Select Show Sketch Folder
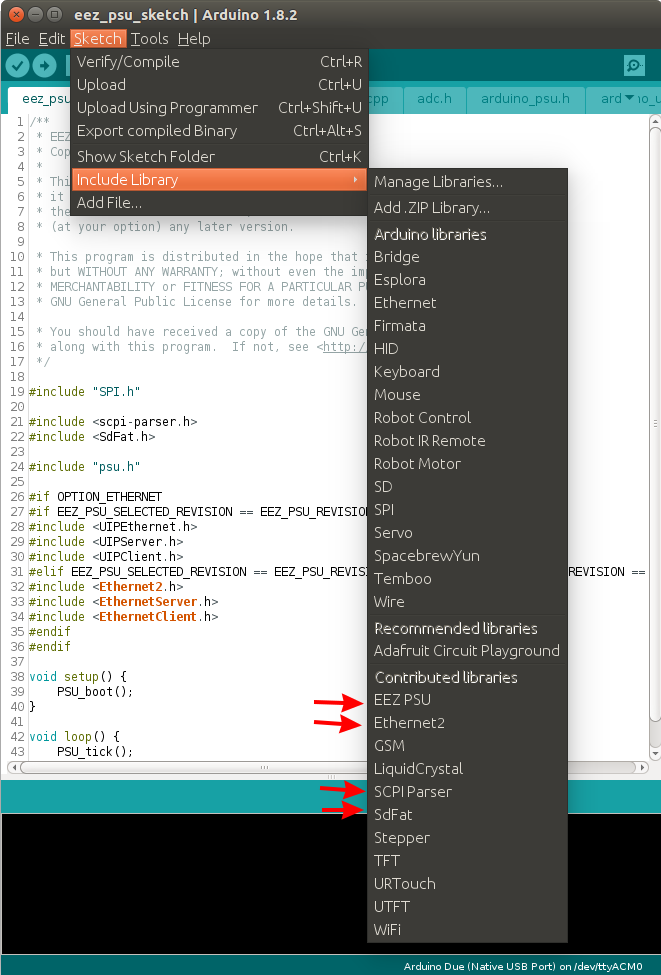Image resolution: width=661 pixels, height=975 pixels. [220, 157]
